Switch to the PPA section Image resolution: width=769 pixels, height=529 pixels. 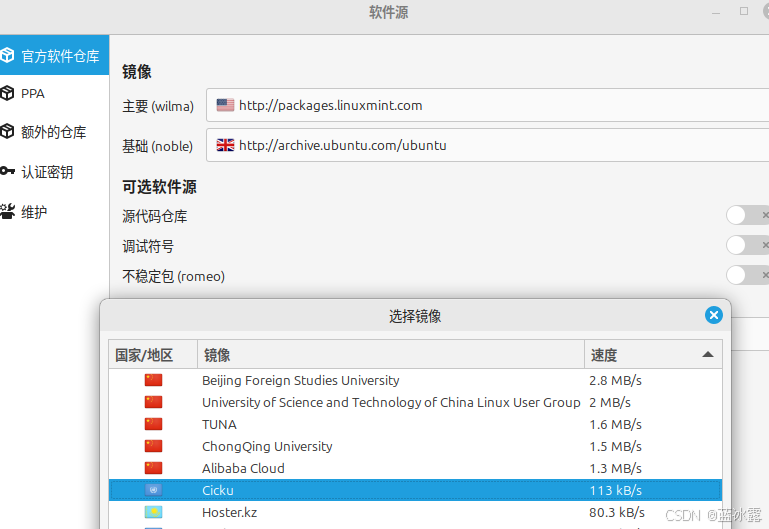pyautogui.click(x=54, y=93)
